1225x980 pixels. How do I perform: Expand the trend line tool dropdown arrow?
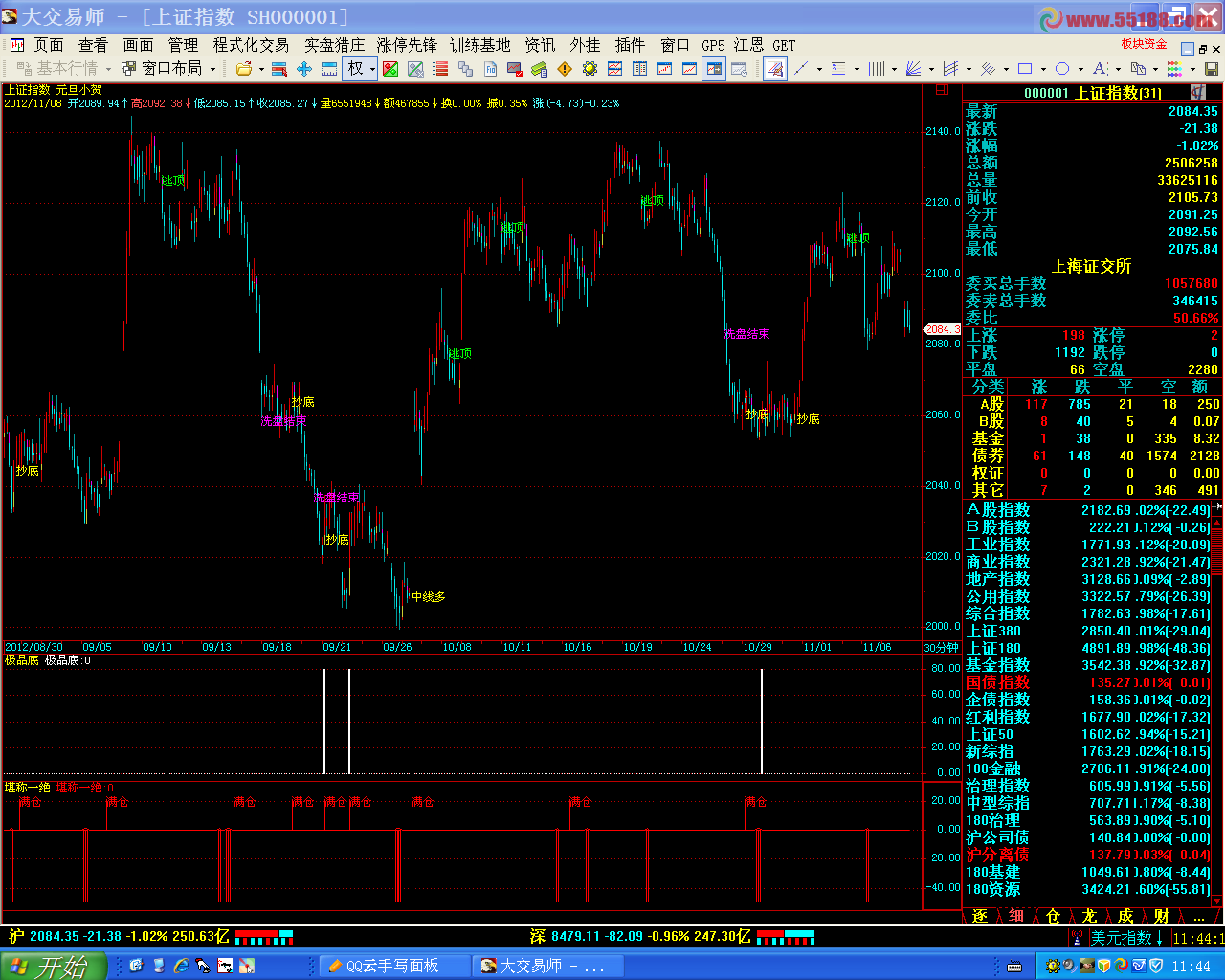(x=819, y=69)
